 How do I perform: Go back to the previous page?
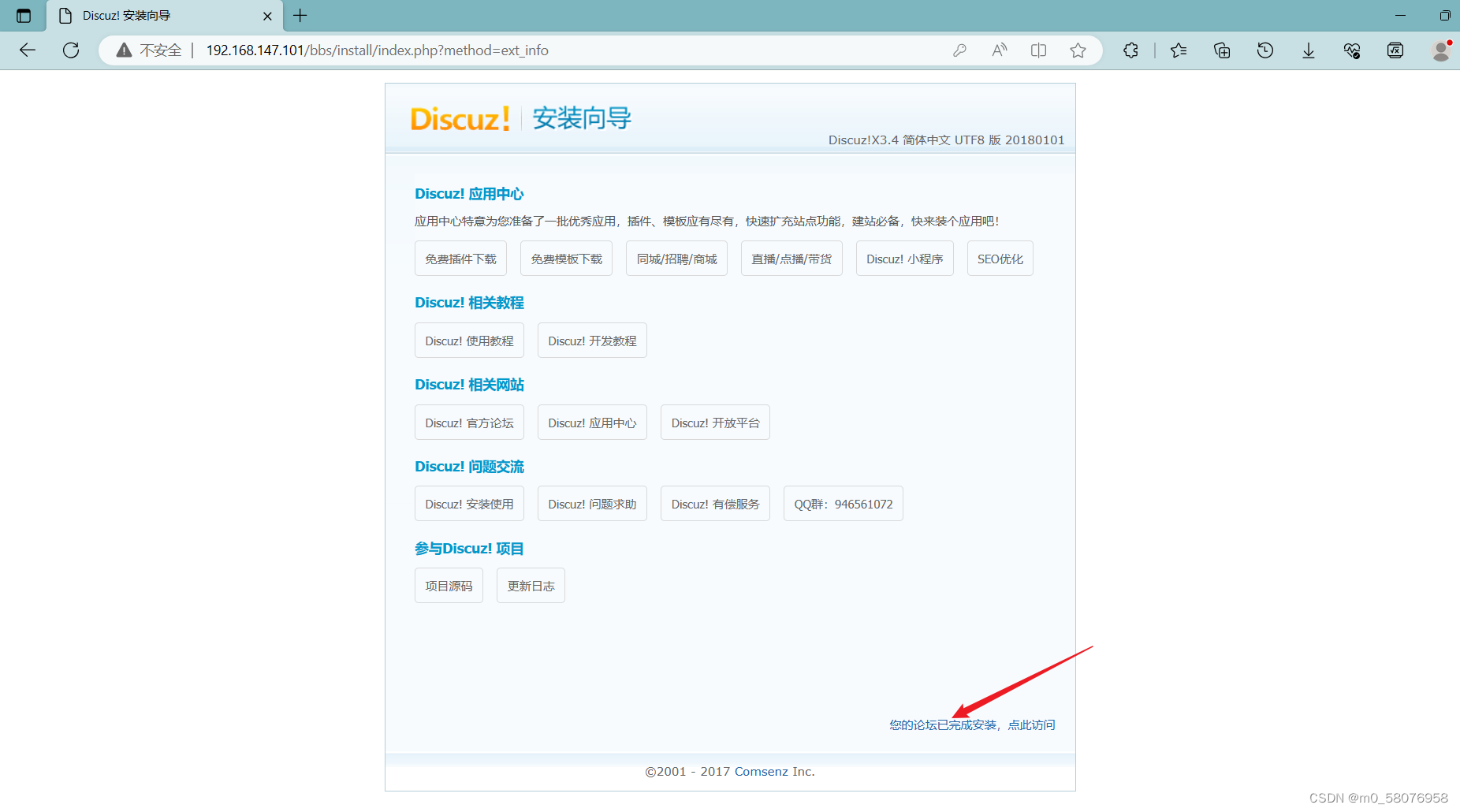point(28,50)
